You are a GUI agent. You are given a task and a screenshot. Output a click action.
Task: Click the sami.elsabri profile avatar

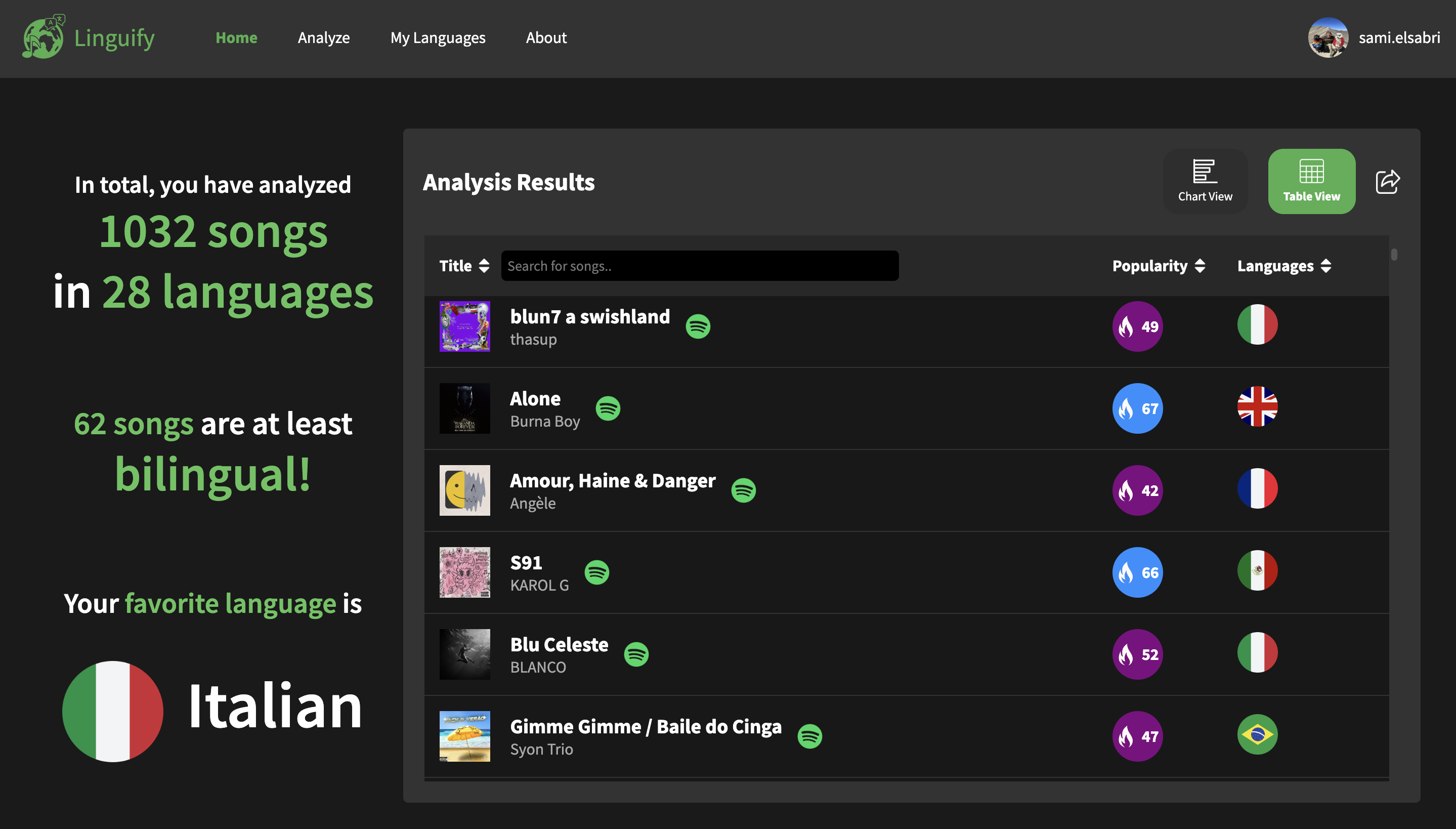pyautogui.click(x=1327, y=37)
